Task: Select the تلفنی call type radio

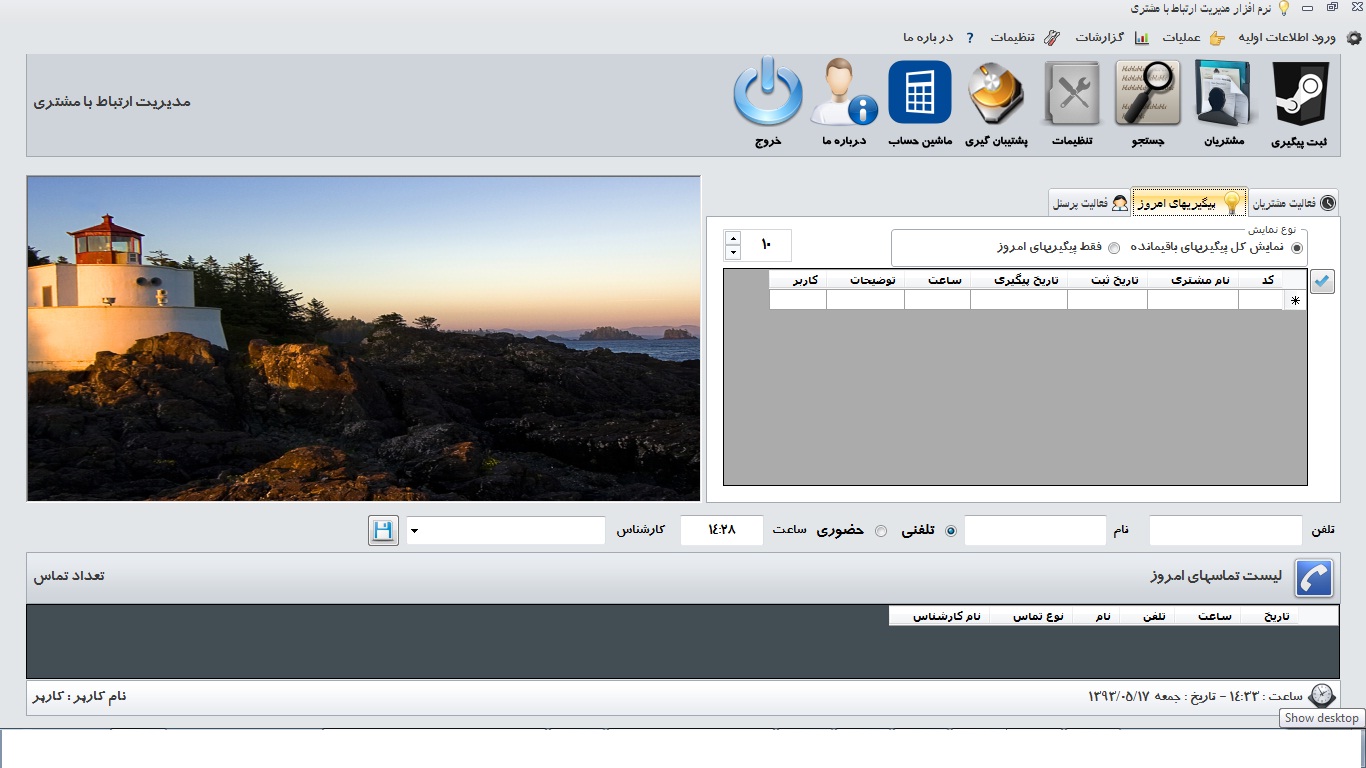Action: [950, 531]
